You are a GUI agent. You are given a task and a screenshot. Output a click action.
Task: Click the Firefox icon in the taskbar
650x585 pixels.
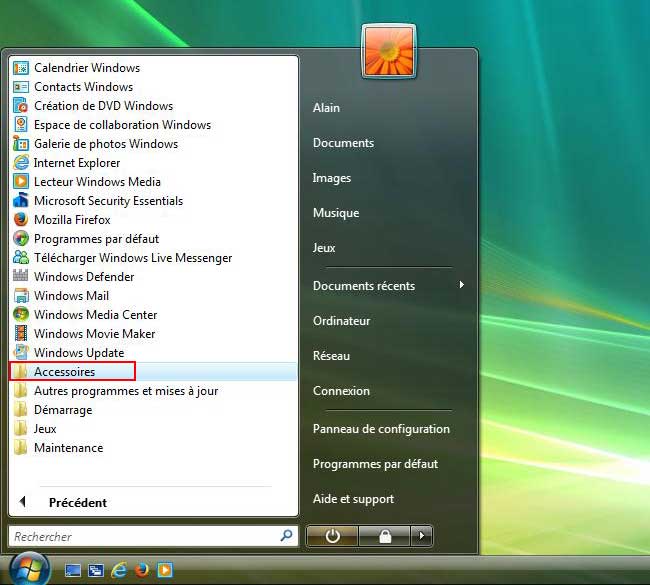[141, 571]
